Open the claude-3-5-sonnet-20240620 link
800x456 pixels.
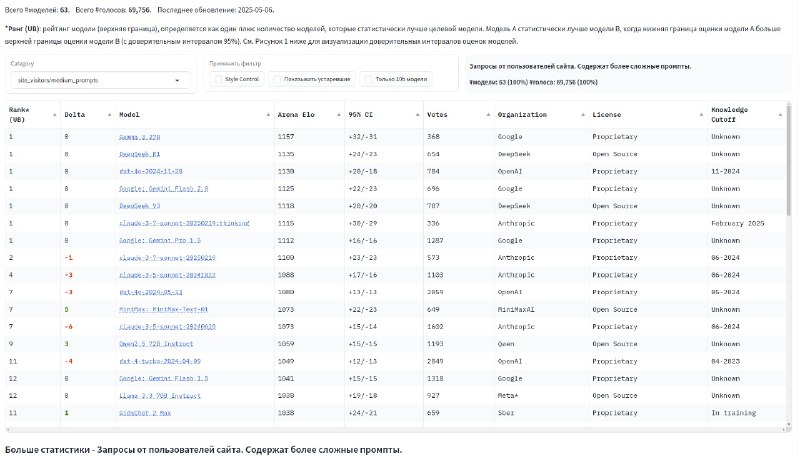167,327
